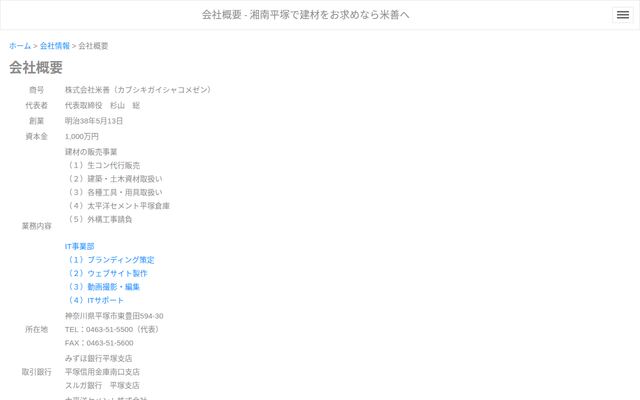Select the 創業 label

(36, 121)
